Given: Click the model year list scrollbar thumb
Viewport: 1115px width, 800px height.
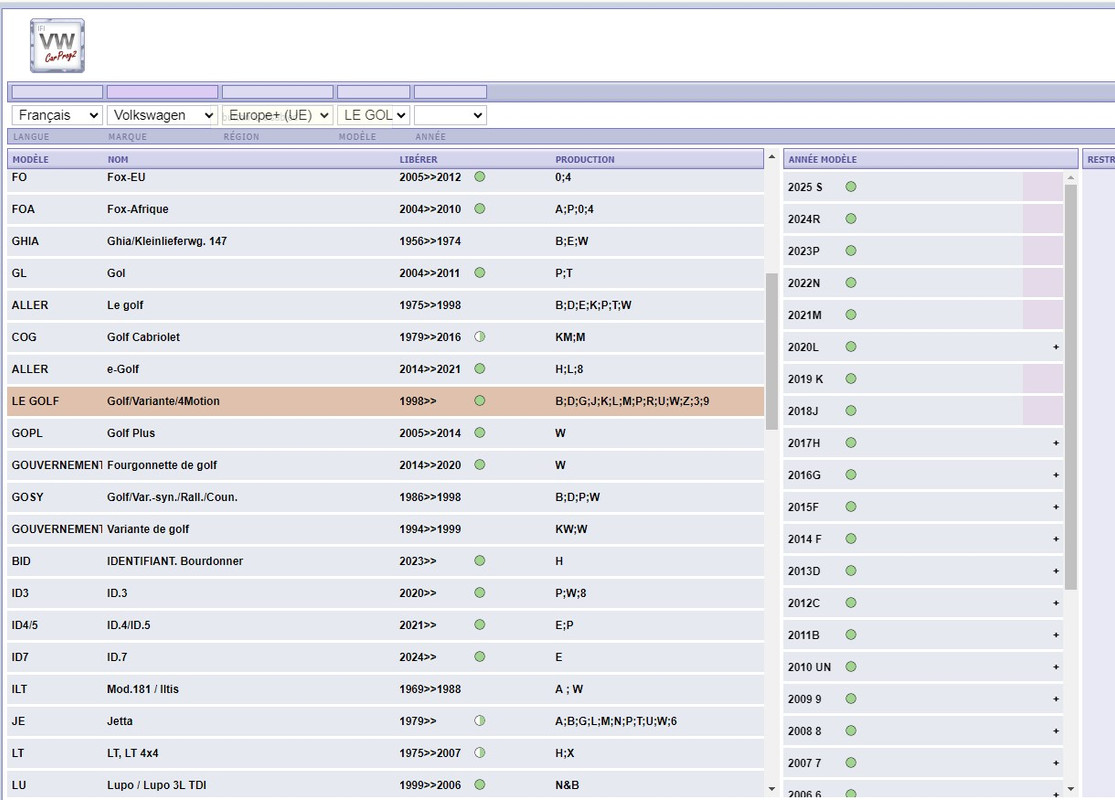Looking at the screenshot, I should click(x=1071, y=387).
